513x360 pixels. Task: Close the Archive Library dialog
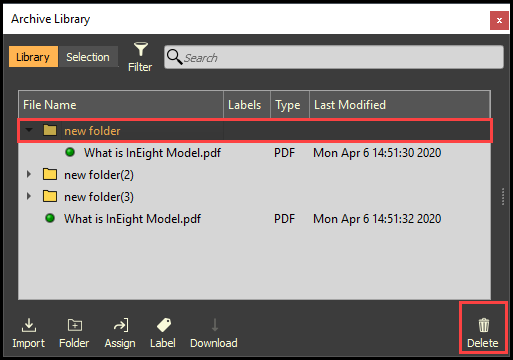pos(499,20)
